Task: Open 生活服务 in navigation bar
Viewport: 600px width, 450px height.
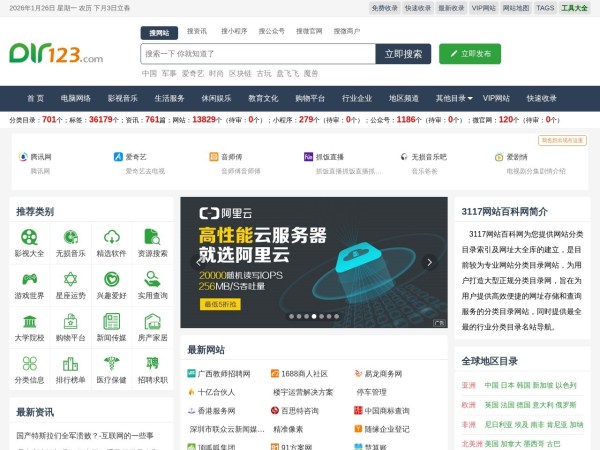Action: click(x=170, y=98)
